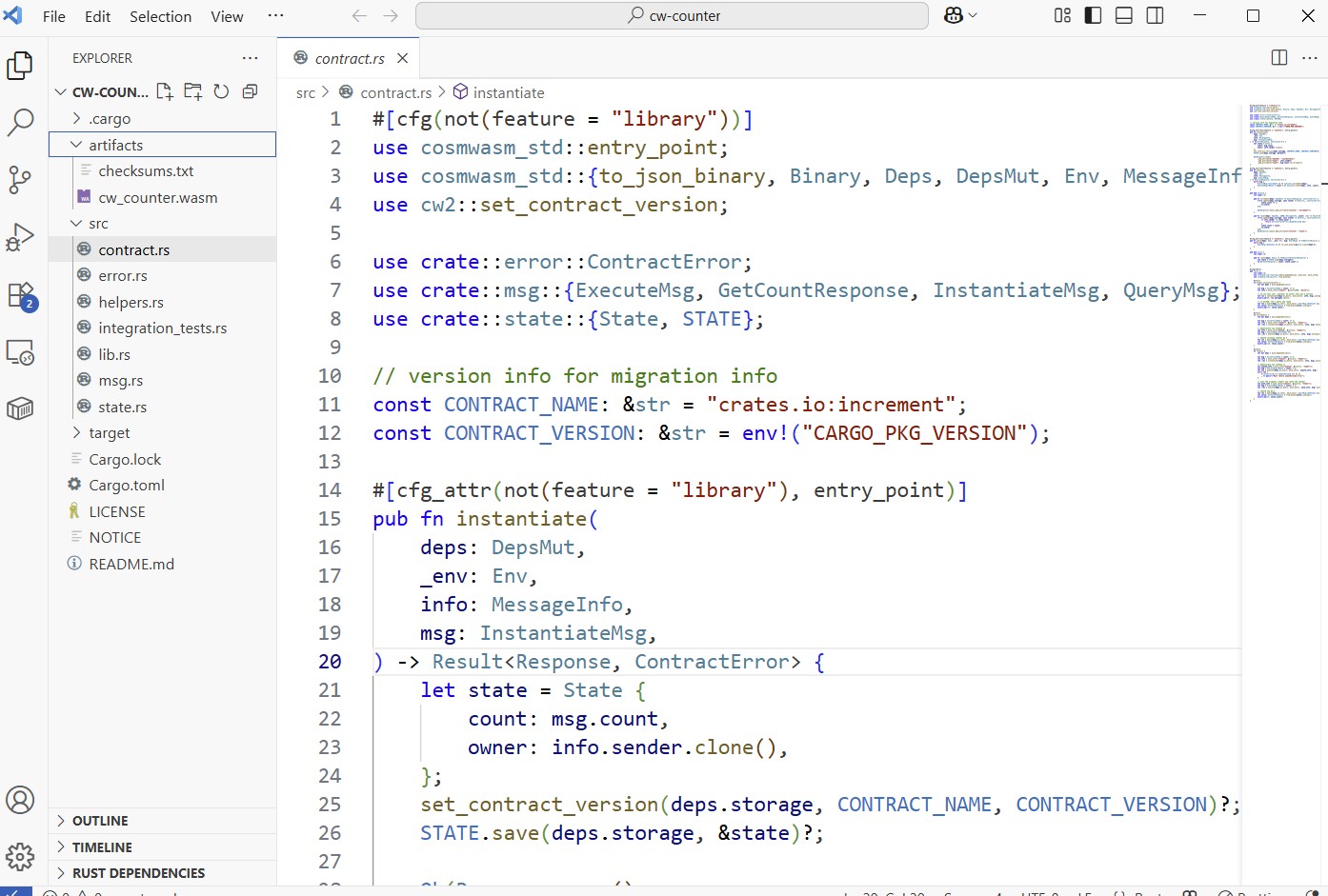Open the Selection menu

click(x=160, y=16)
